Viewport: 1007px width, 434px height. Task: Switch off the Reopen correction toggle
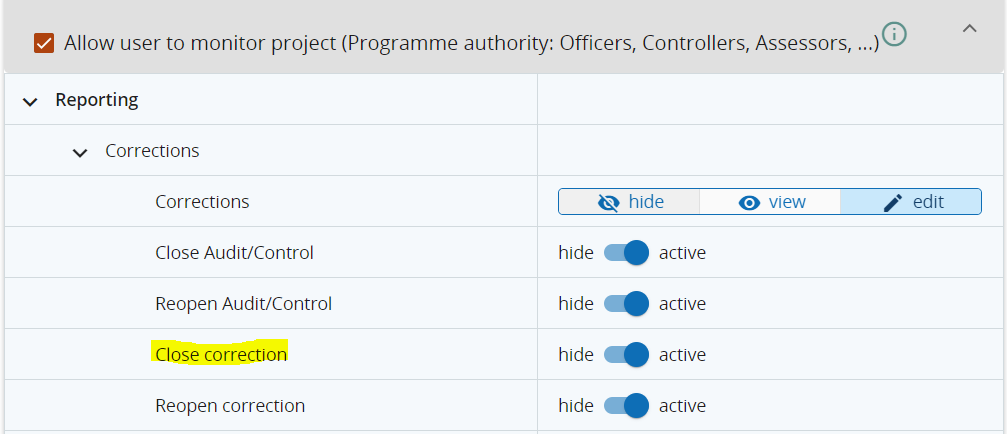pos(627,406)
